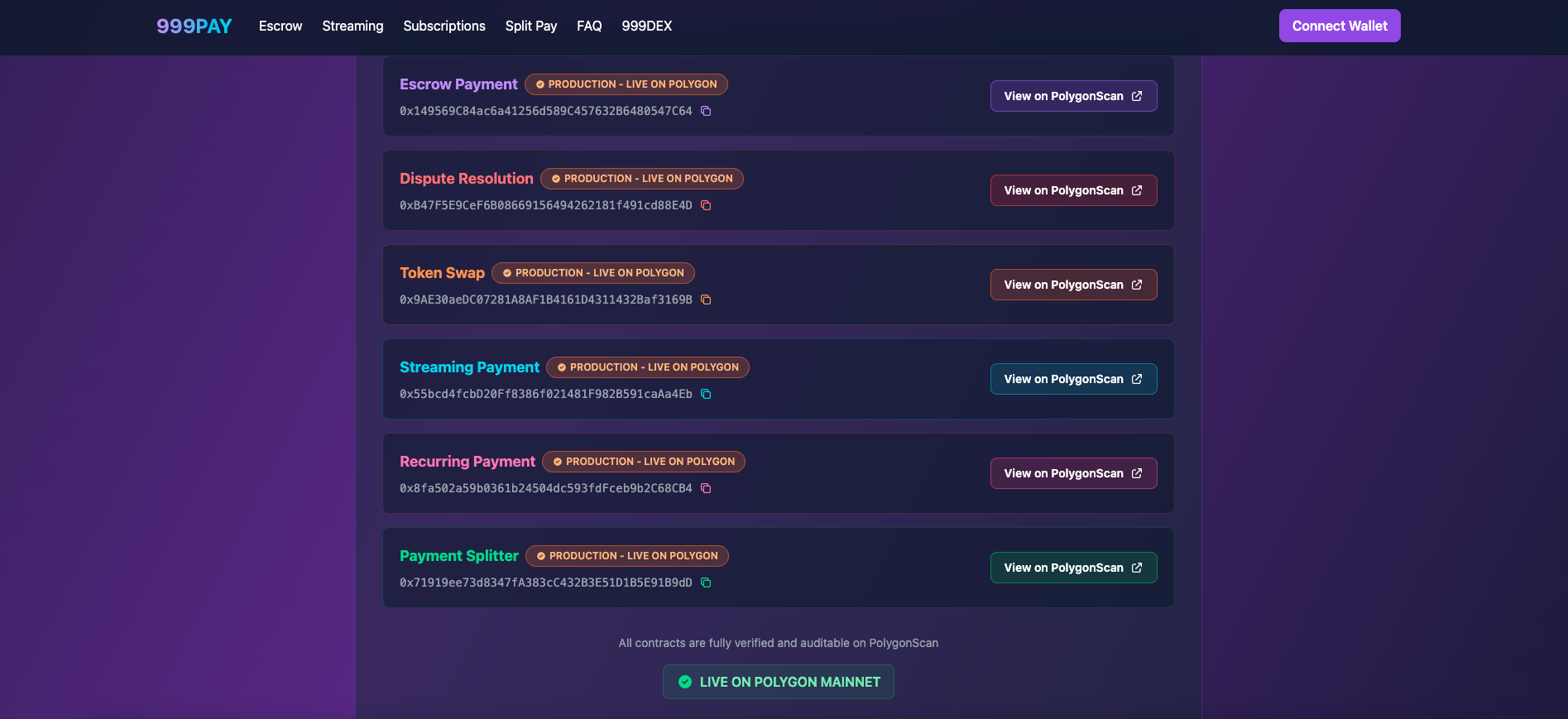Open the Streaming nav item

[x=352, y=26]
